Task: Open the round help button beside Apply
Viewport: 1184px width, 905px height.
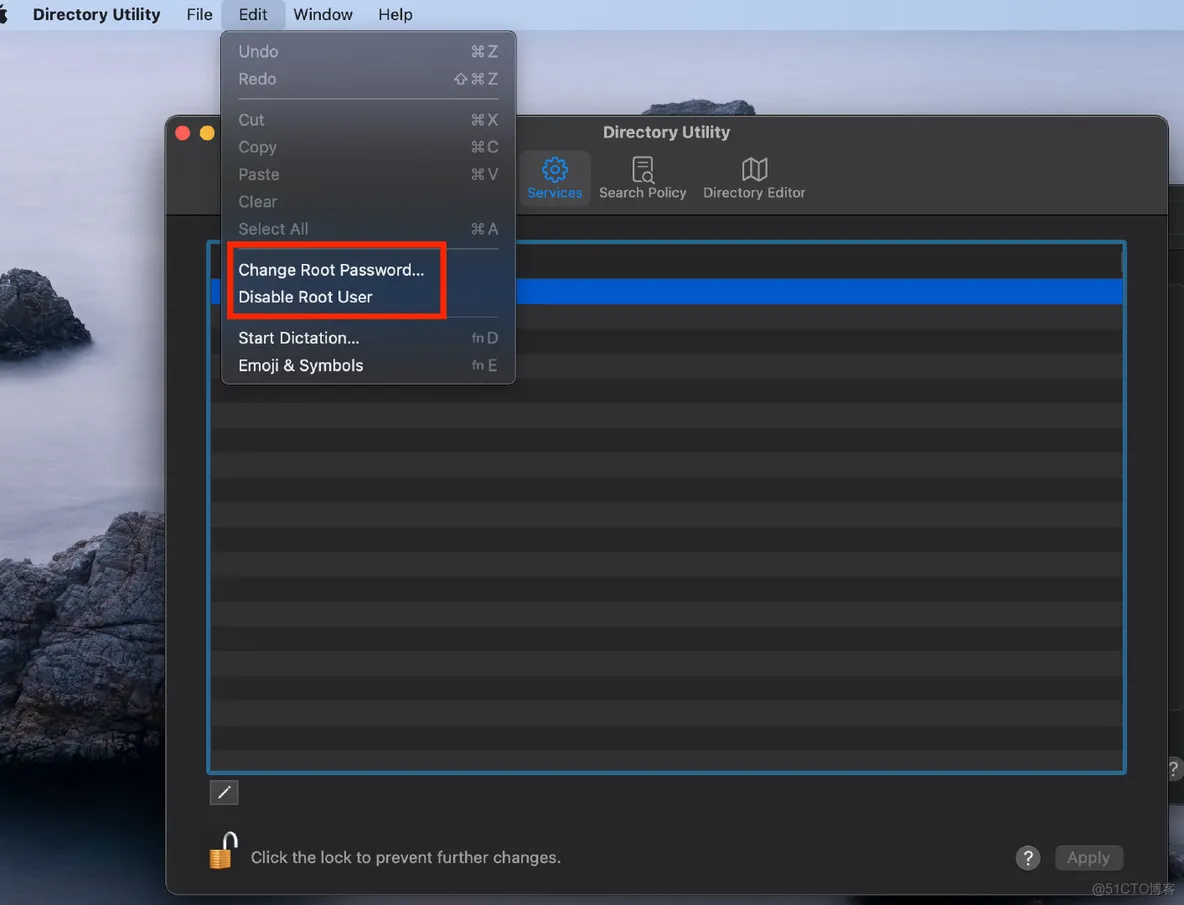Action: click(1028, 857)
